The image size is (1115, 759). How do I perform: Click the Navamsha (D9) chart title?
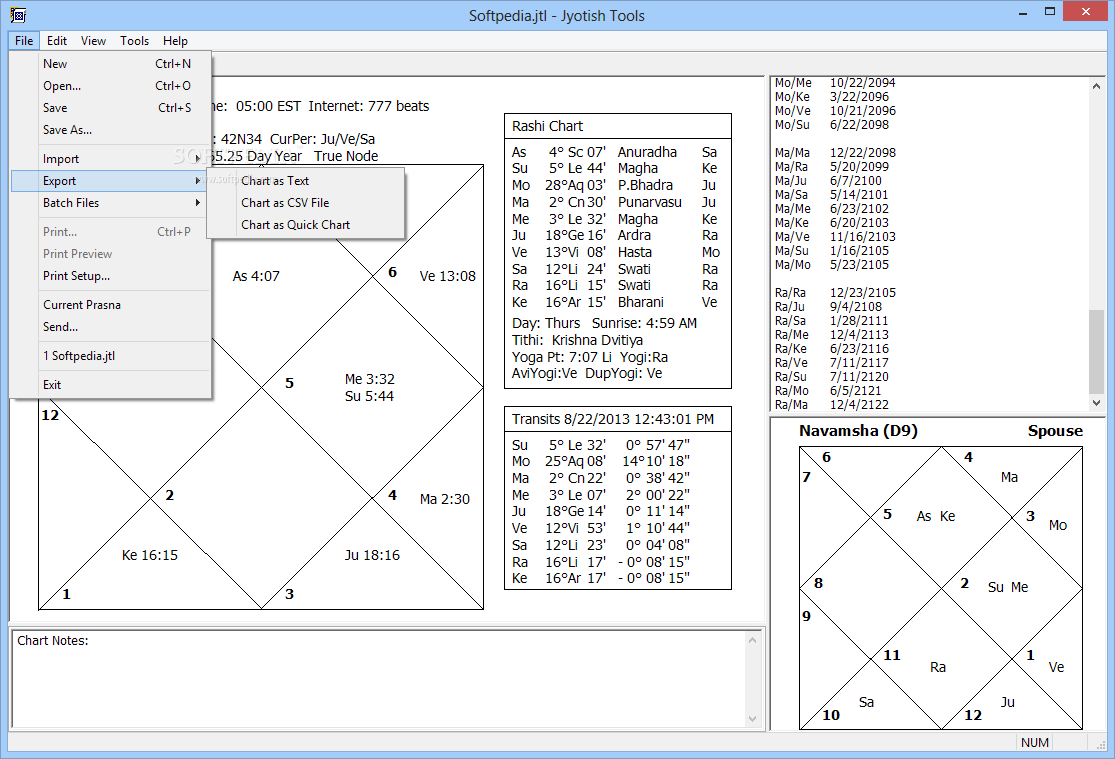click(x=858, y=430)
